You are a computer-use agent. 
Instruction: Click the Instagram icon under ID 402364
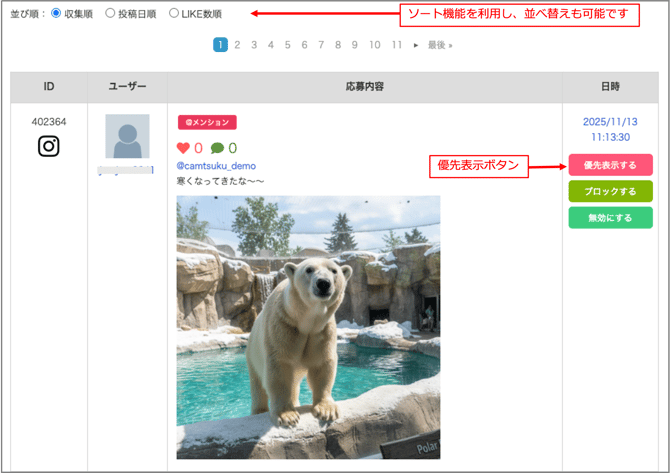click(x=49, y=146)
